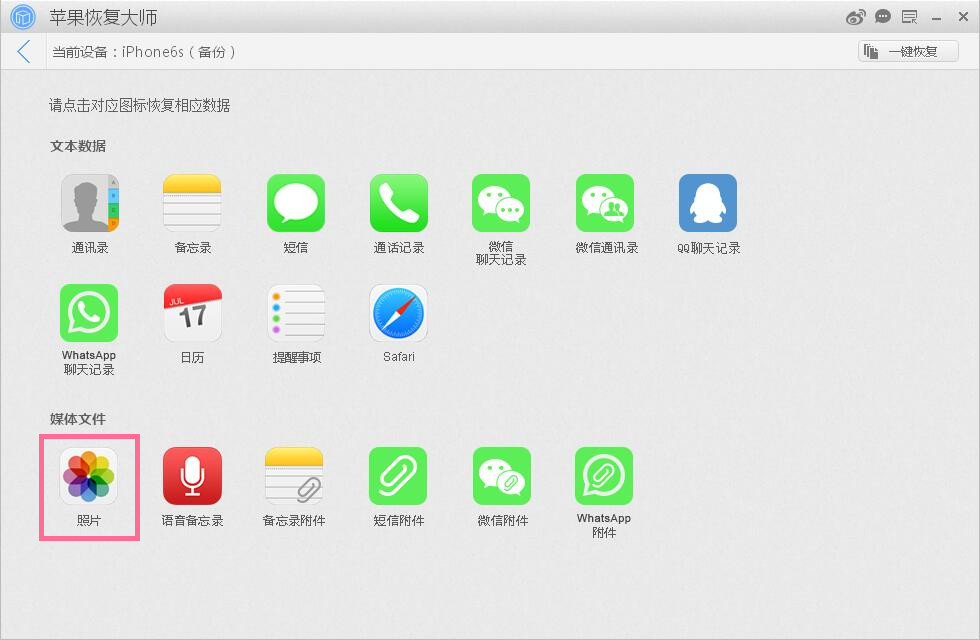Select the 日历 calendar recovery icon
The width and height of the screenshot is (980, 640).
(x=192, y=312)
